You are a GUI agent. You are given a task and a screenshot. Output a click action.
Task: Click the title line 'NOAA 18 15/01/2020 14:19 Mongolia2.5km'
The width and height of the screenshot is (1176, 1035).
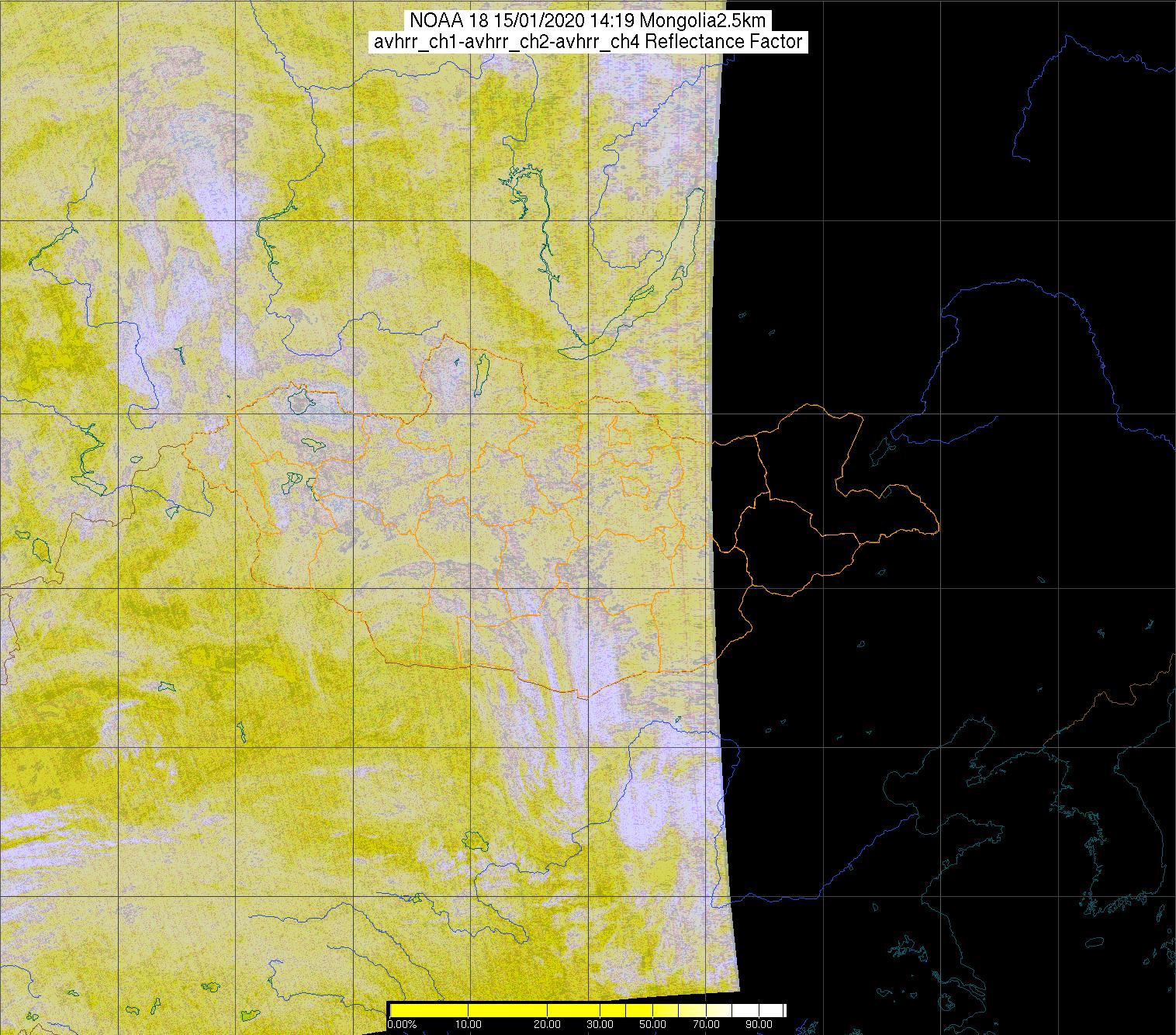pyautogui.click(x=587, y=22)
